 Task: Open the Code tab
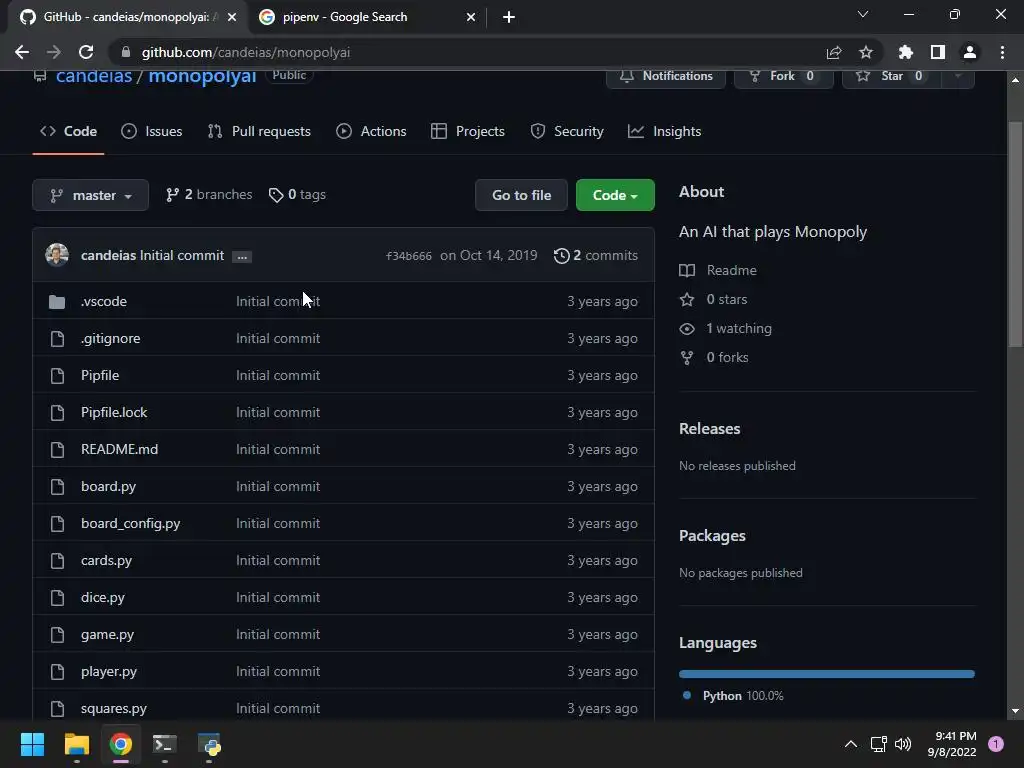pos(69,131)
